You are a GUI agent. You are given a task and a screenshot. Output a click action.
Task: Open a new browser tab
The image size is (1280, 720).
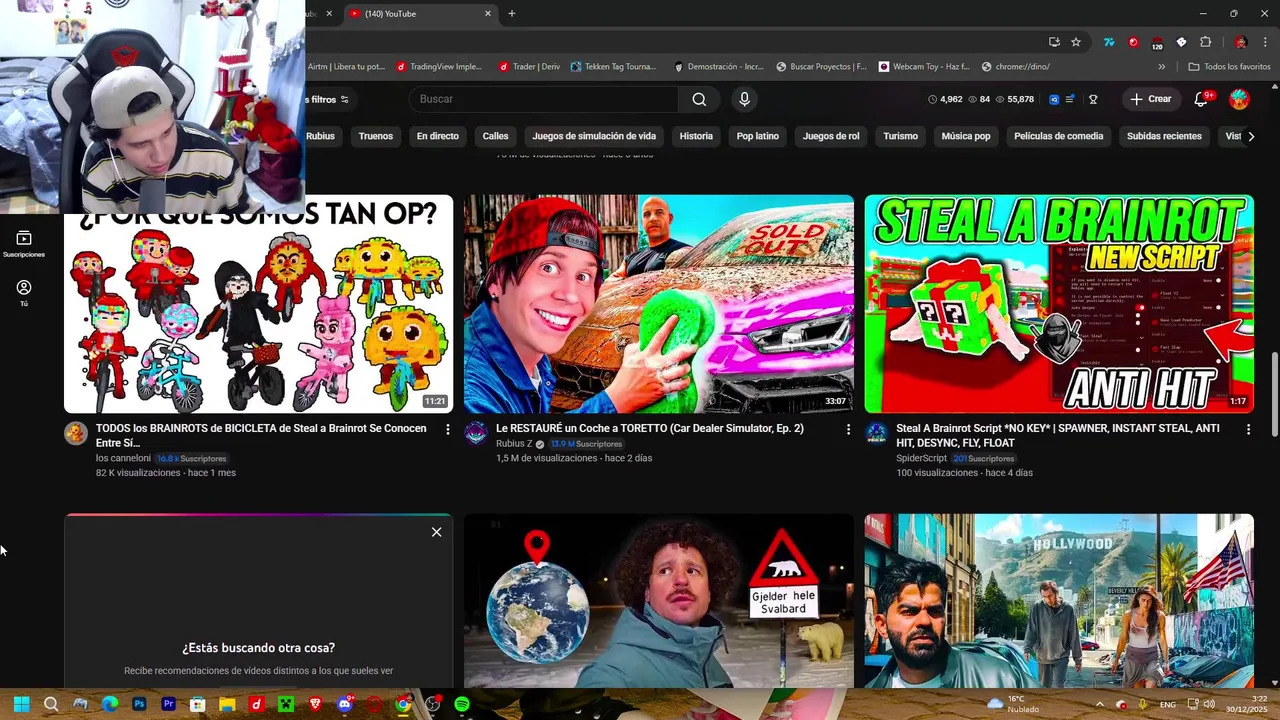click(x=512, y=14)
